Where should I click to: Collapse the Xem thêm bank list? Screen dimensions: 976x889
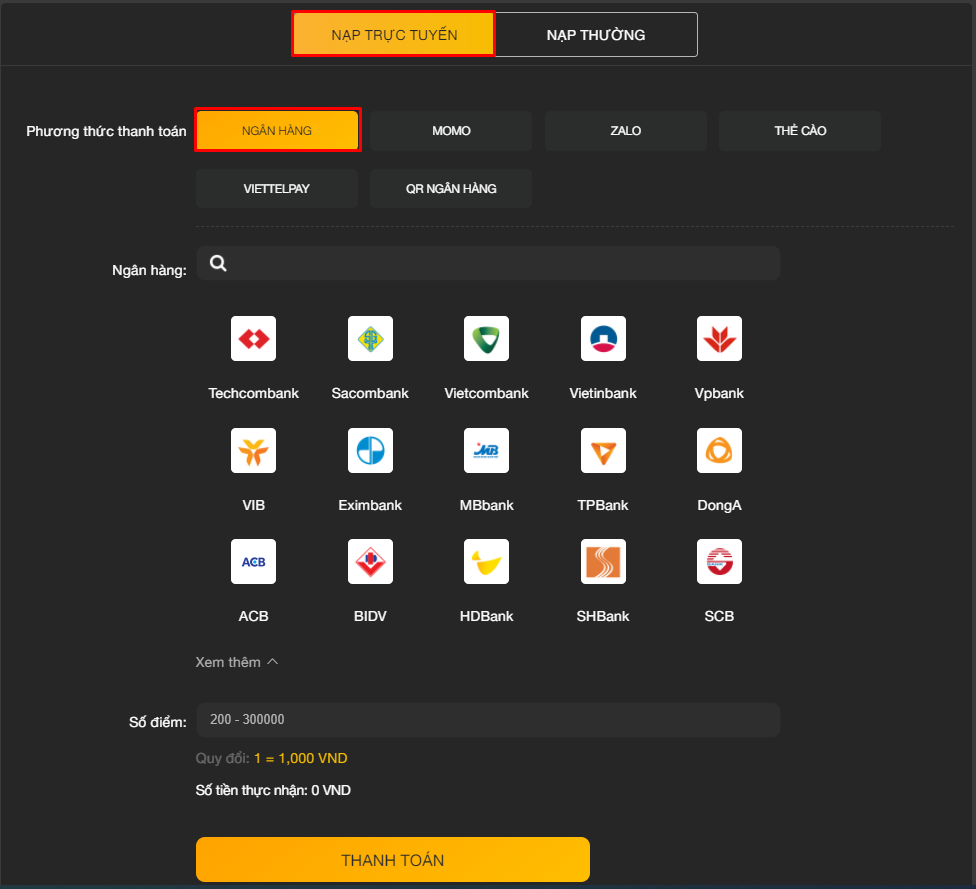tap(237, 662)
